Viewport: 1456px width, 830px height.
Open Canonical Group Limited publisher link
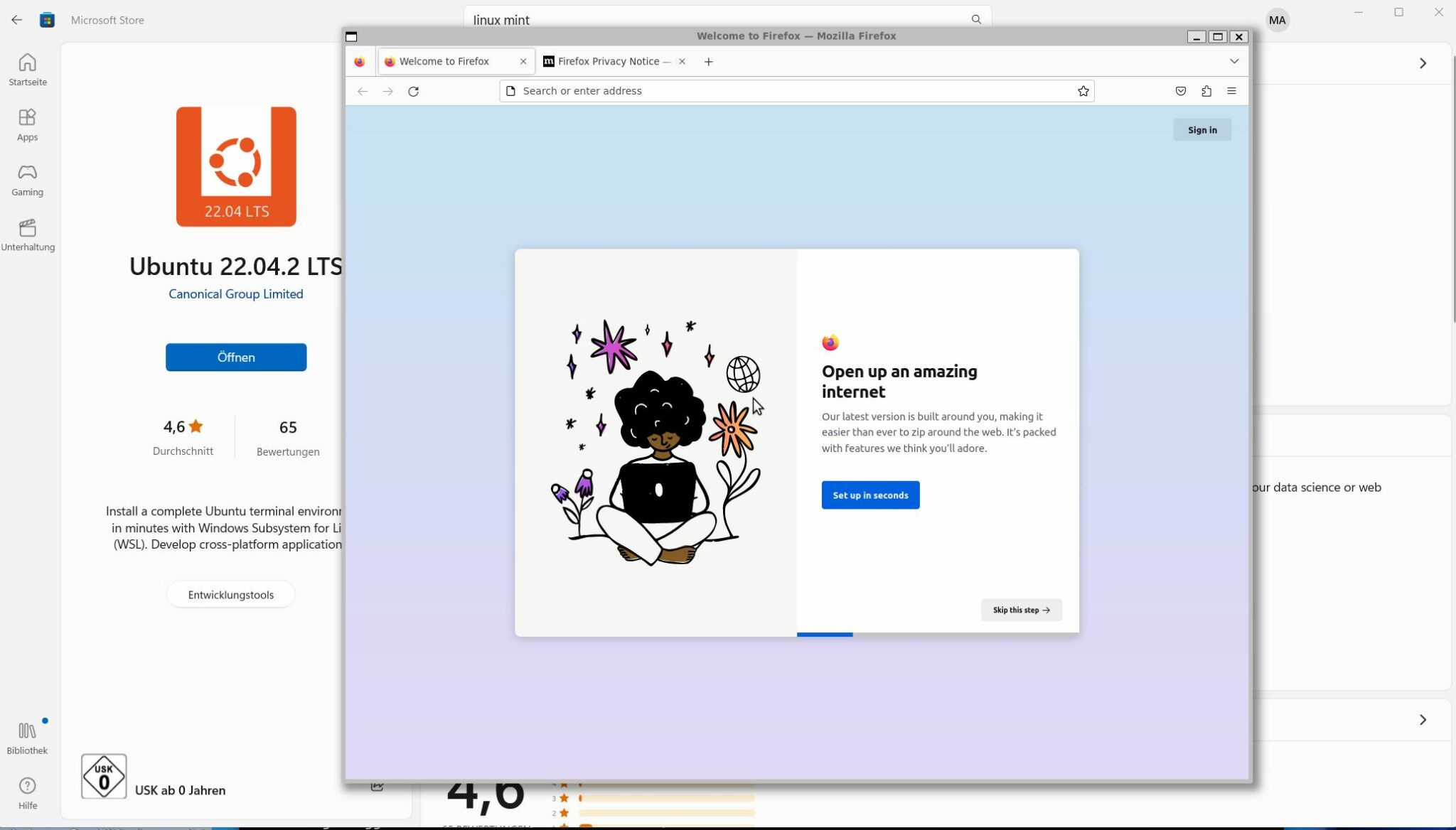(235, 294)
